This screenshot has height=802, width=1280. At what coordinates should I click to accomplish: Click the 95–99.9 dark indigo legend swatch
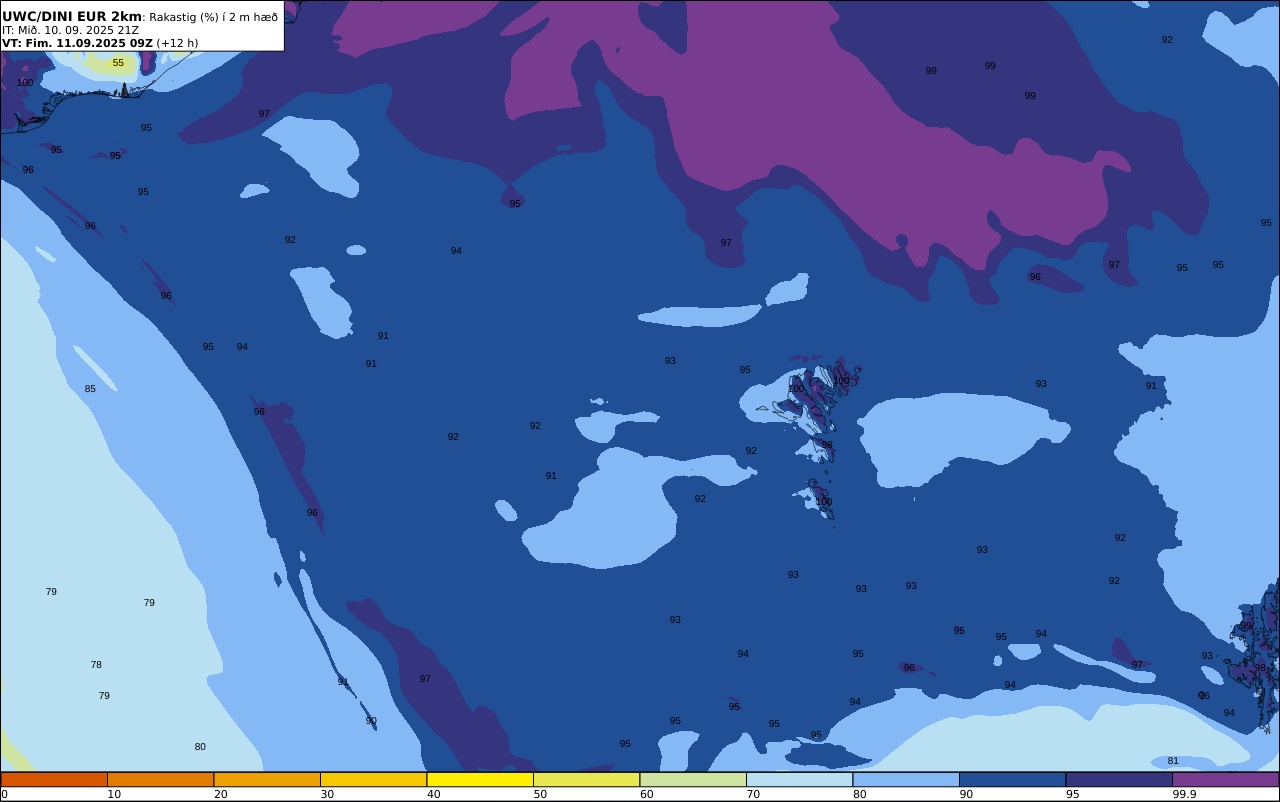tap(1119, 779)
